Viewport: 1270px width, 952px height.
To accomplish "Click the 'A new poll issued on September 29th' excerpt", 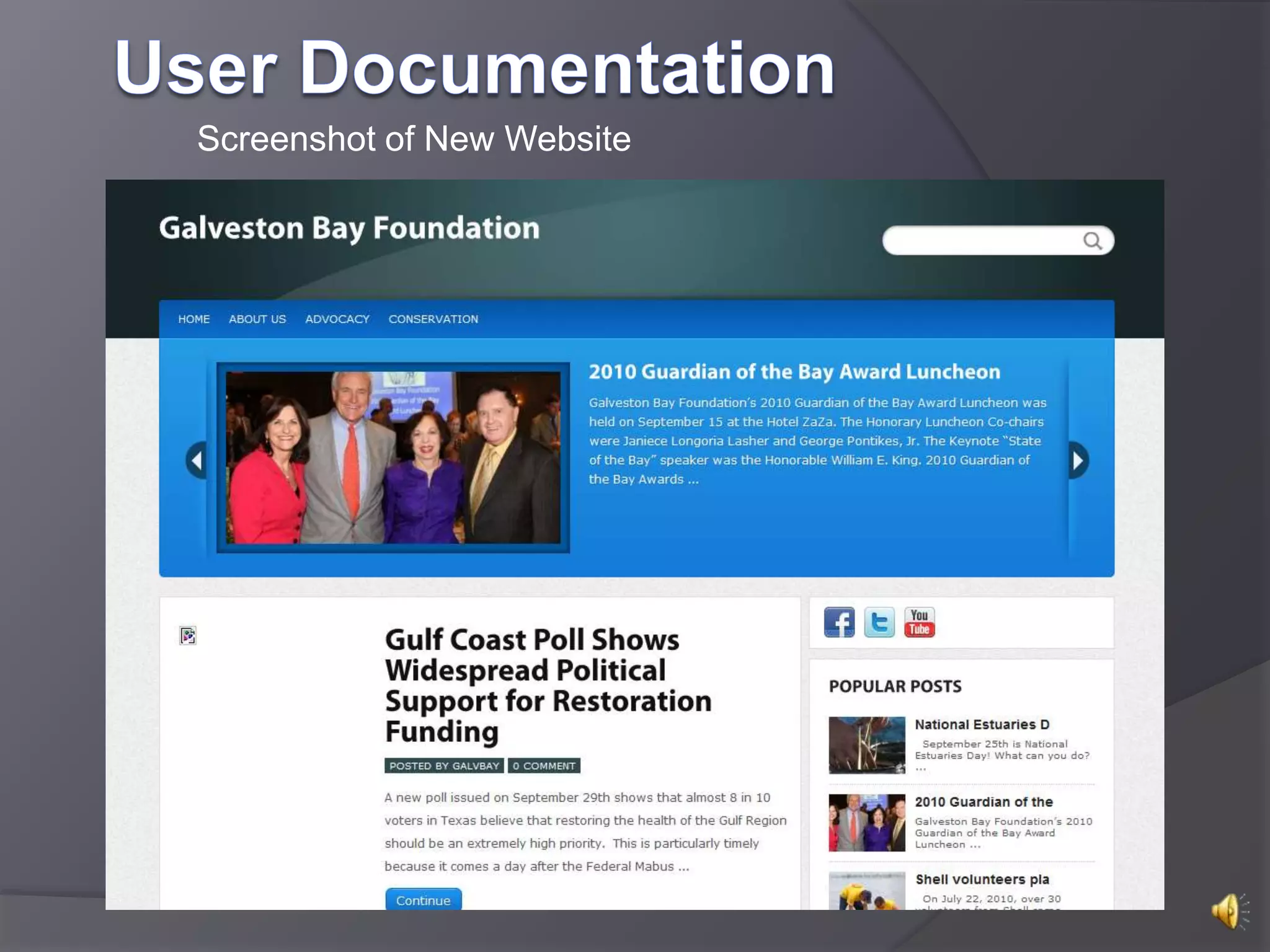I will (x=585, y=832).
